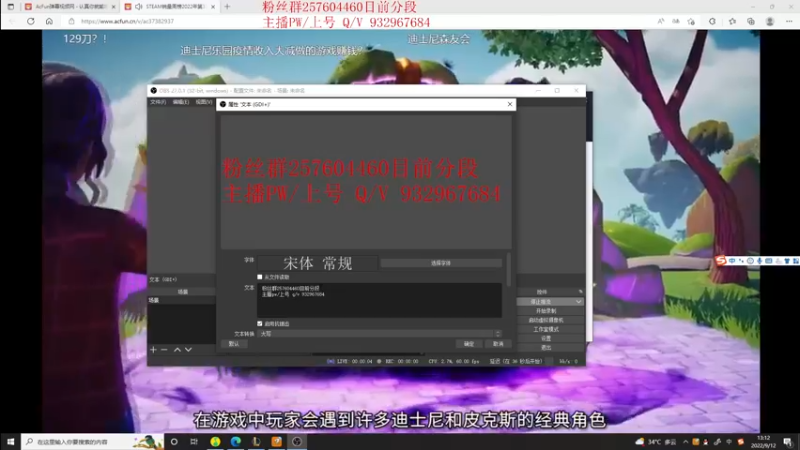Click the taskbar clock showing 13:12
Screen dimensions: 800x450
pos(764,442)
